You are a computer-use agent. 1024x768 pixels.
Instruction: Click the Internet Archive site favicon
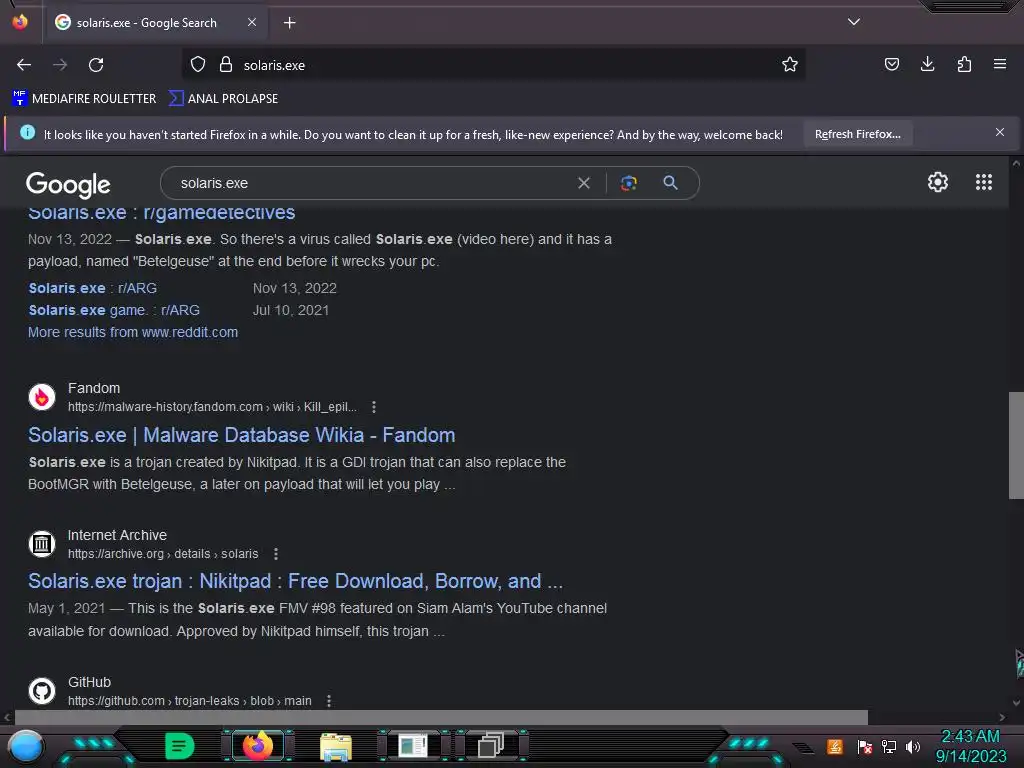pyautogui.click(x=42, y=543)
